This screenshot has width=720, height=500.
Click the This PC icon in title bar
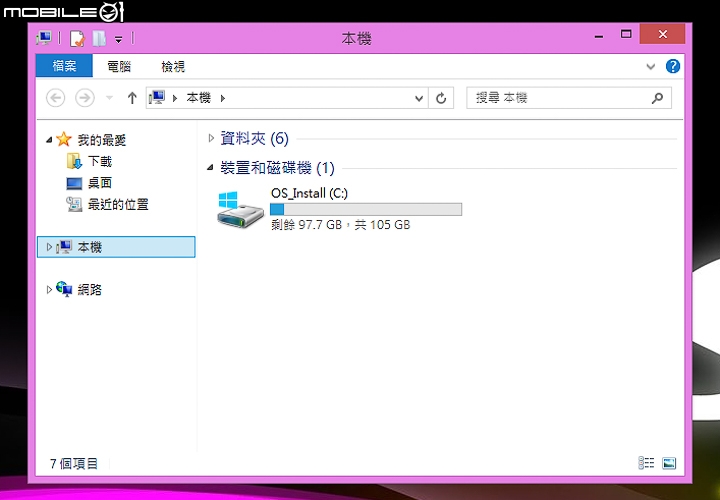click(44, 38)
